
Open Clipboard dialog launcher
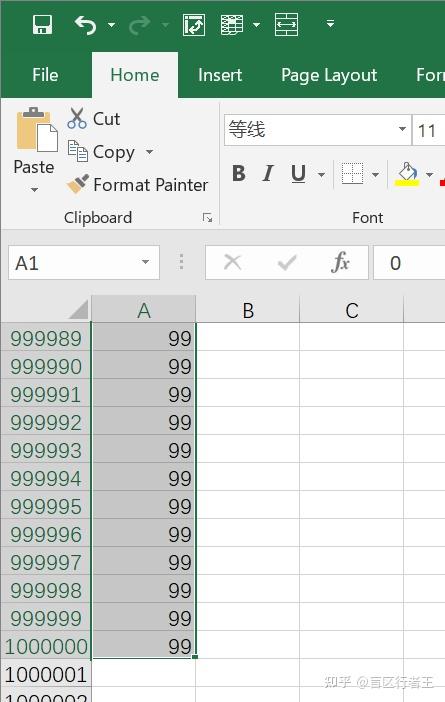207,218
